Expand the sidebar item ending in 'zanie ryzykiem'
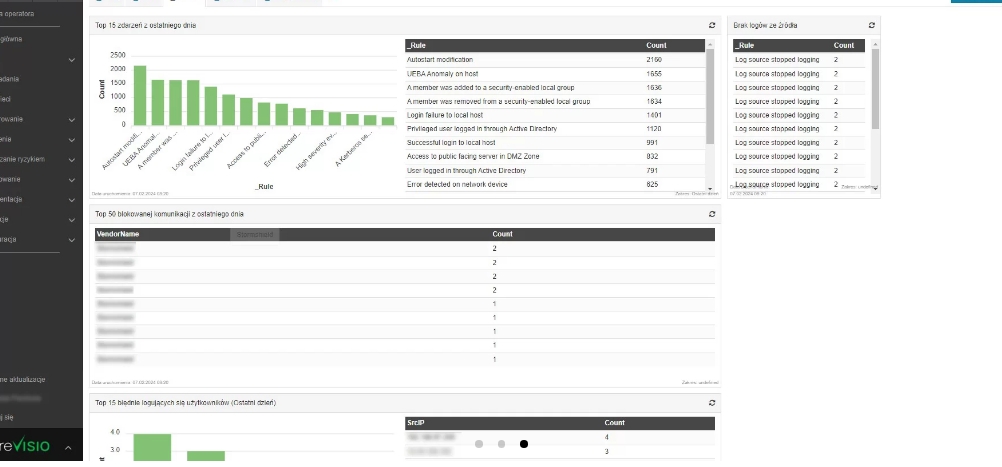 [71, 159]
